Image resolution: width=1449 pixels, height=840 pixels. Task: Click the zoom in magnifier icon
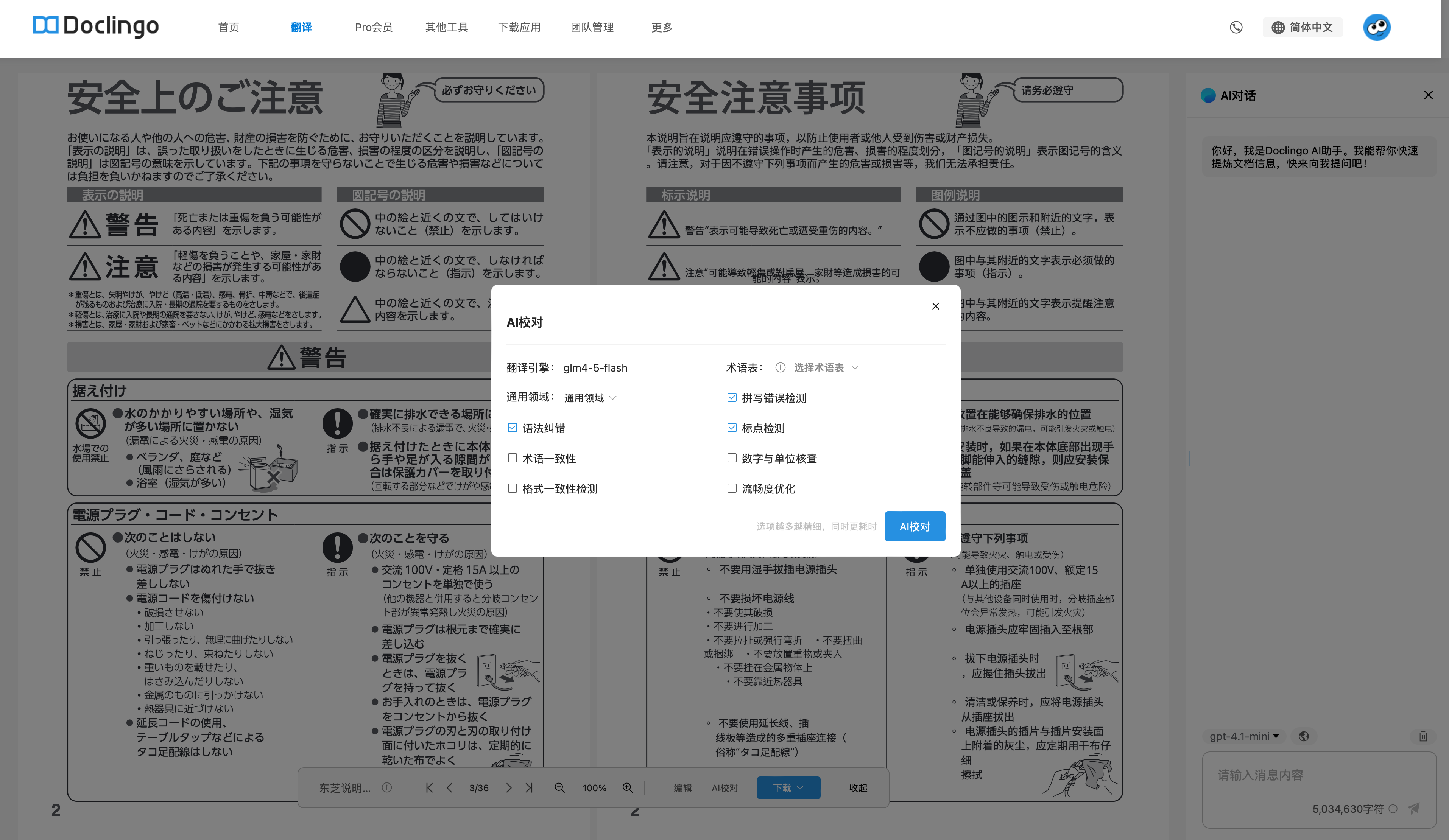point(627,788)
